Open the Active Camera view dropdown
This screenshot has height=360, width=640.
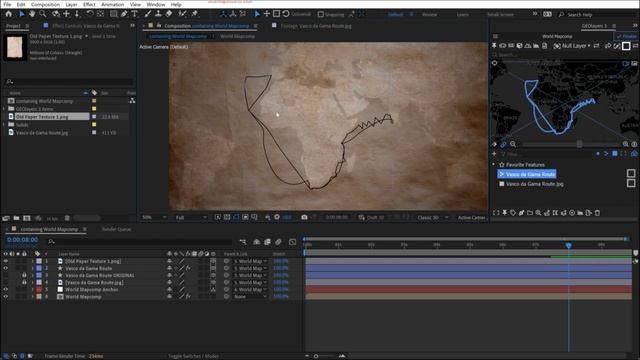[471, 218]
